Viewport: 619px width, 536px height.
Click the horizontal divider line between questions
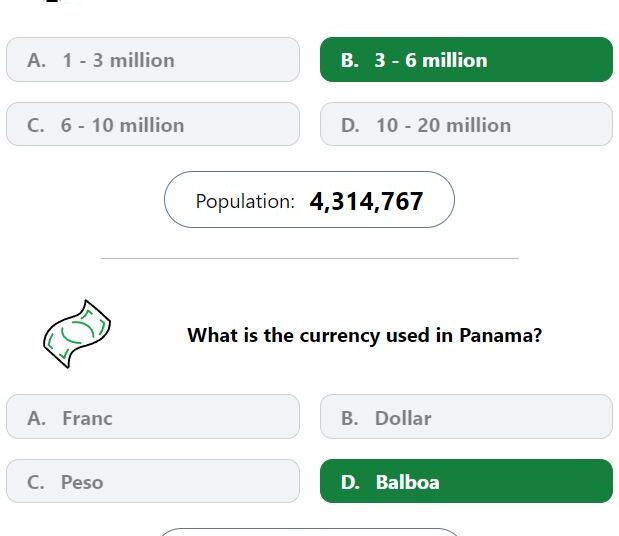(x=310, y=258)
